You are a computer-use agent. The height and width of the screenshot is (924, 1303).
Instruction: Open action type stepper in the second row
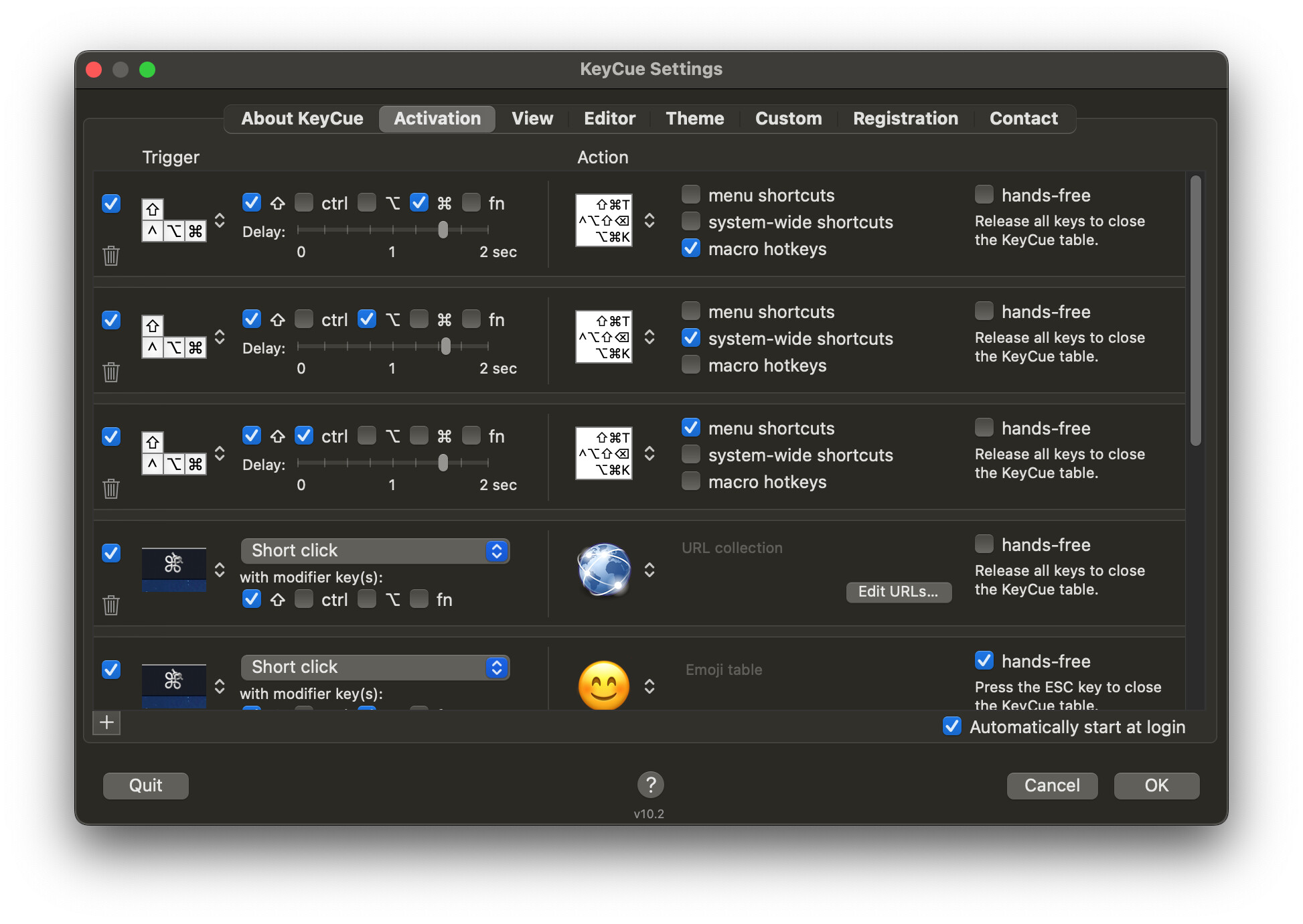649,337
